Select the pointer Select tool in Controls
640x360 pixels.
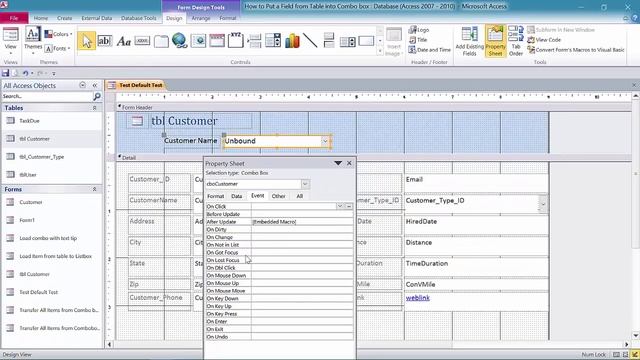86,41
